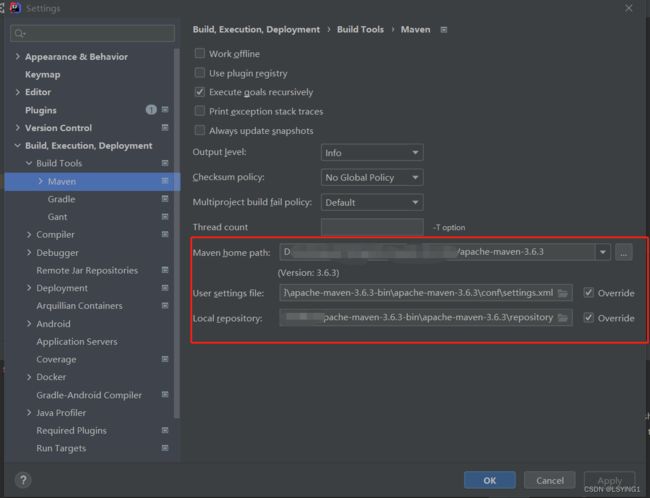Expand the Editor section
Viewport: 650px width, 498px height.
click(18, 92)
